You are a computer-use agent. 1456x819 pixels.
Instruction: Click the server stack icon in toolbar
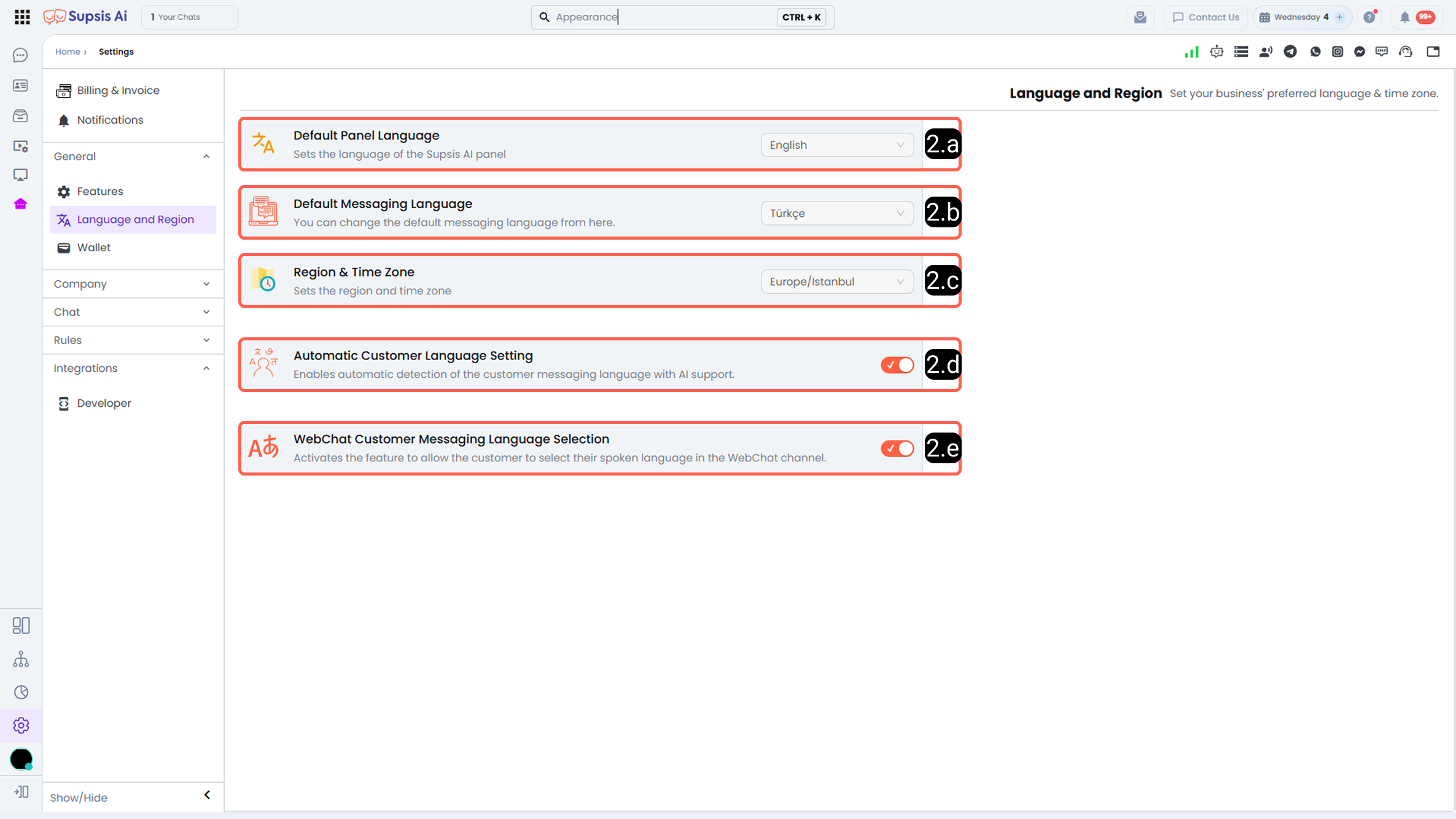1241,52
